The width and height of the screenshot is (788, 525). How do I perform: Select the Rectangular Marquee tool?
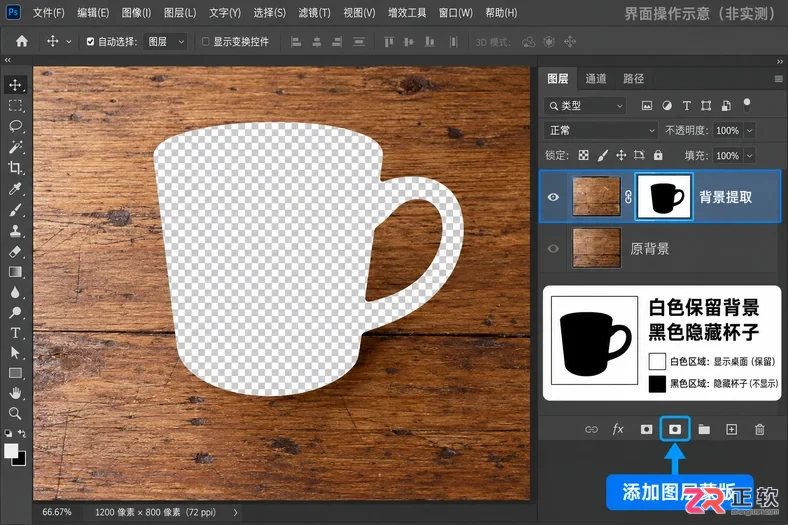tap(15, 106)
